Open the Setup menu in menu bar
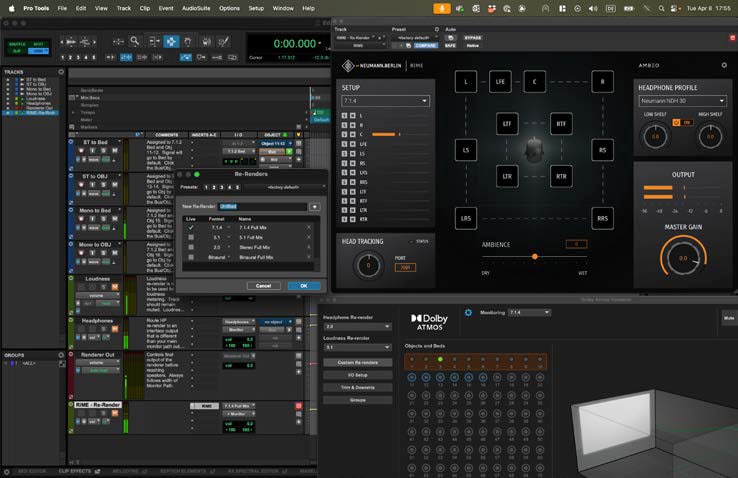738x478 pixels. pos(256,7)
